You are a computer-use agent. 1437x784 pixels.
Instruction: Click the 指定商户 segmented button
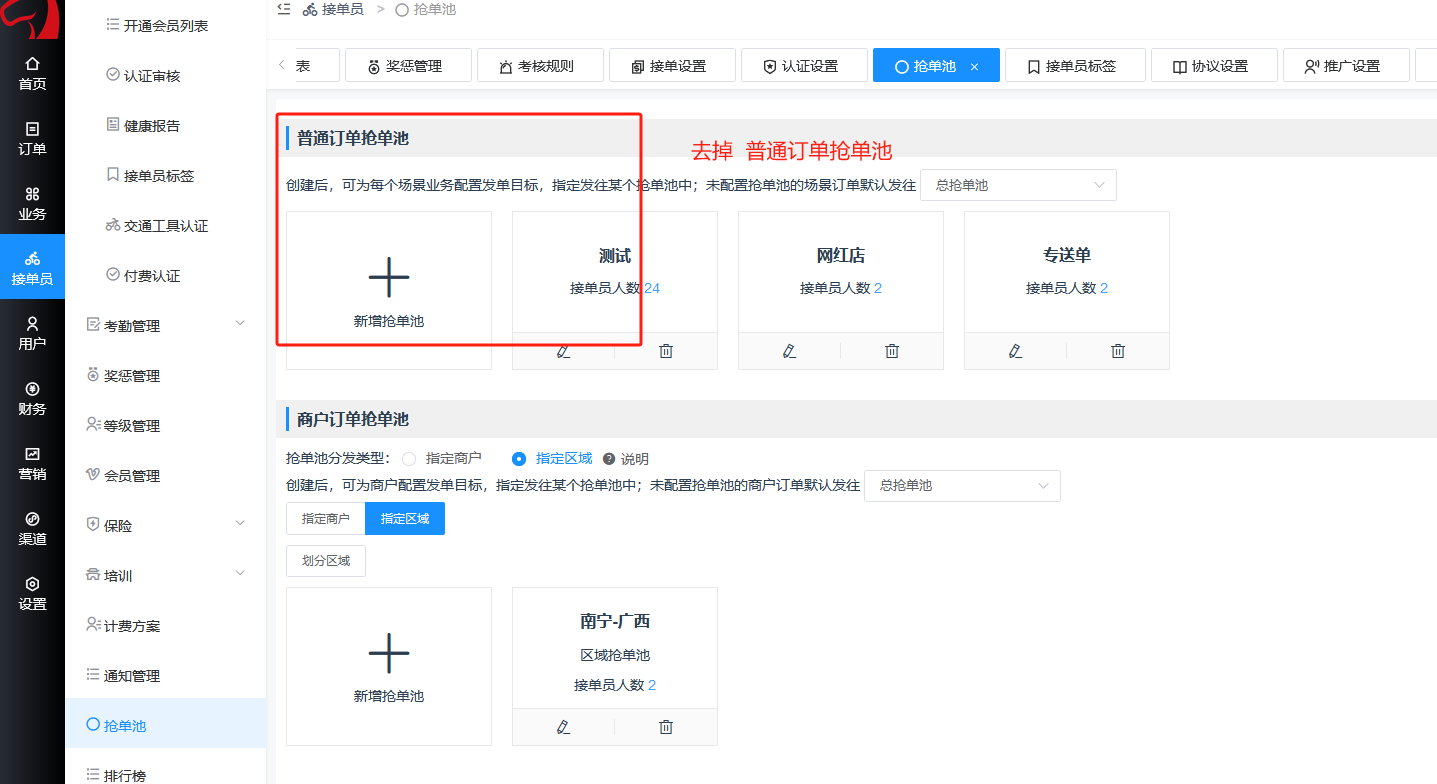coord(326,519)
